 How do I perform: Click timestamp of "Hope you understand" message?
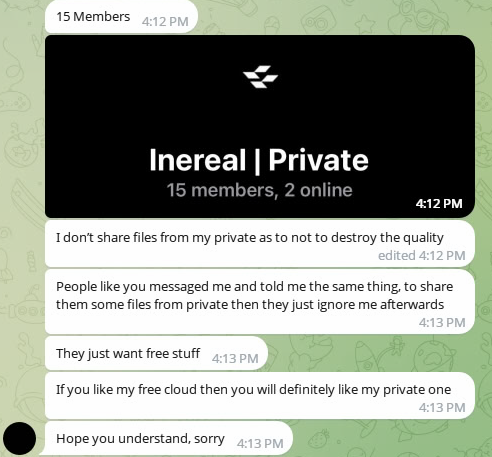pyautogui.click(x=260, y=444)
